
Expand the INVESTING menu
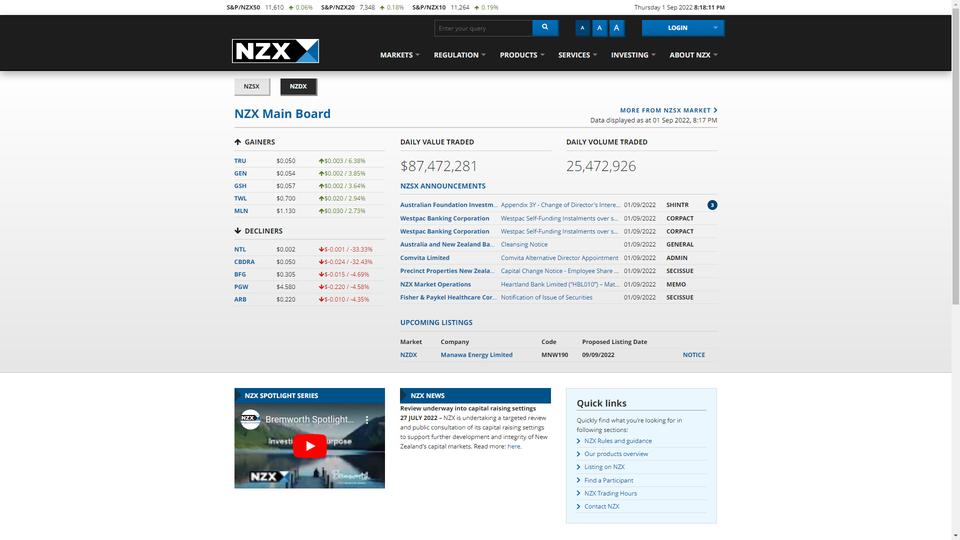click(633, 55)
